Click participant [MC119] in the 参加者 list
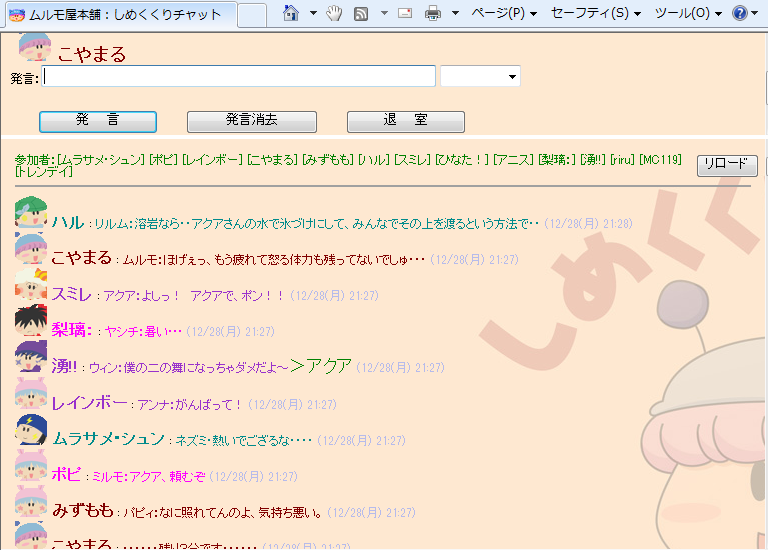768x550 pixels. pos(660,160)
